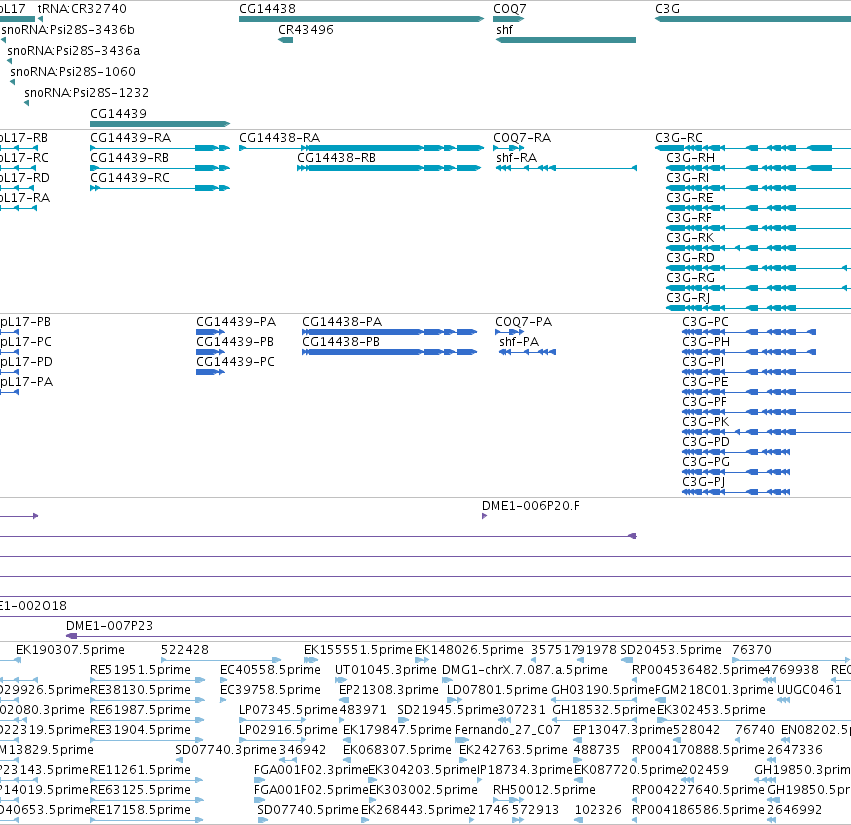
Task: Select the RE51951.5prime EST feature
Action: coord(148,680)
